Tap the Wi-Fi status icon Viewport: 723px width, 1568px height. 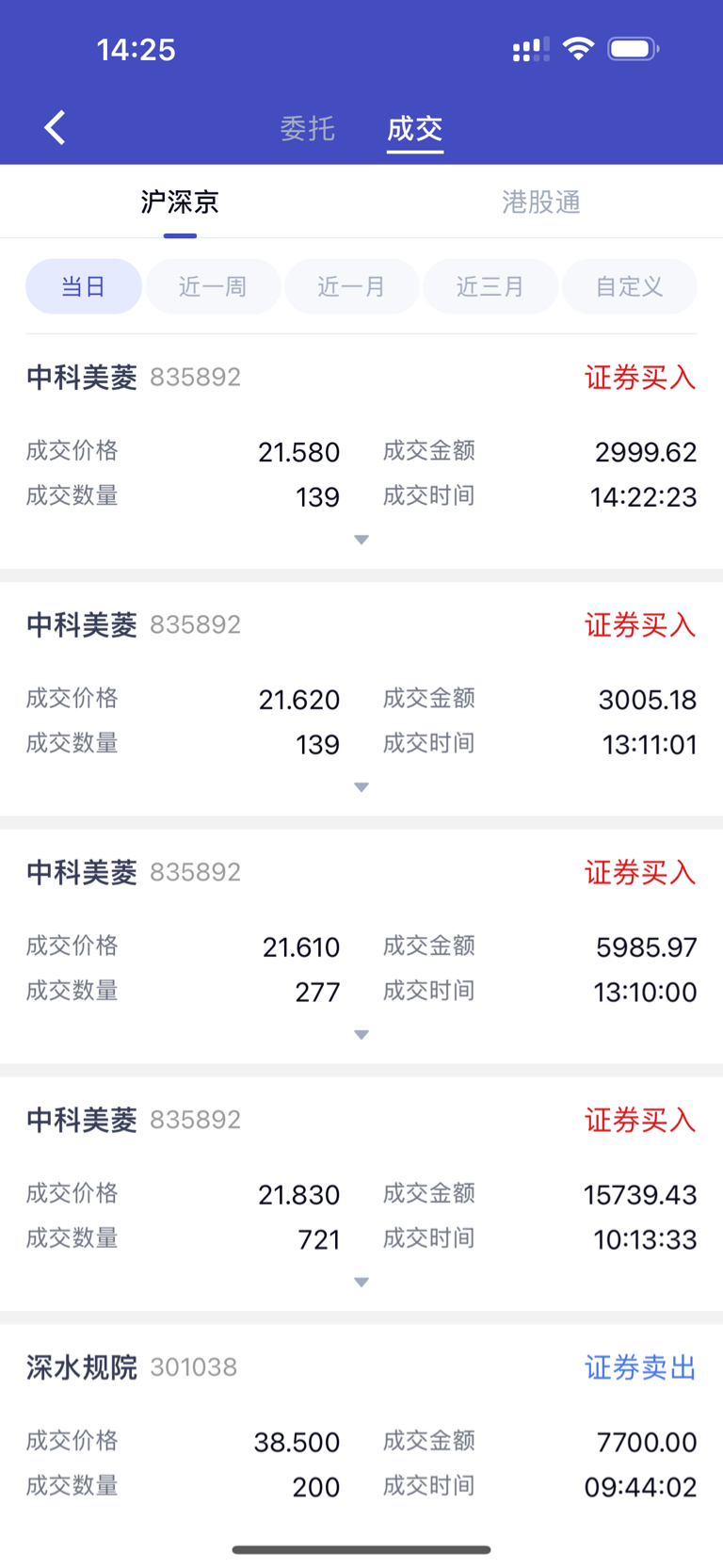[x=578, y=48]
